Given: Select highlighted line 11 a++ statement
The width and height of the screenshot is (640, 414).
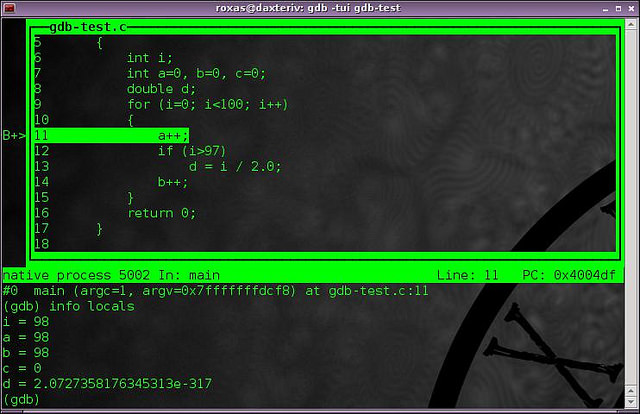Looking at the screenshot, I should (x=172, y=135).
